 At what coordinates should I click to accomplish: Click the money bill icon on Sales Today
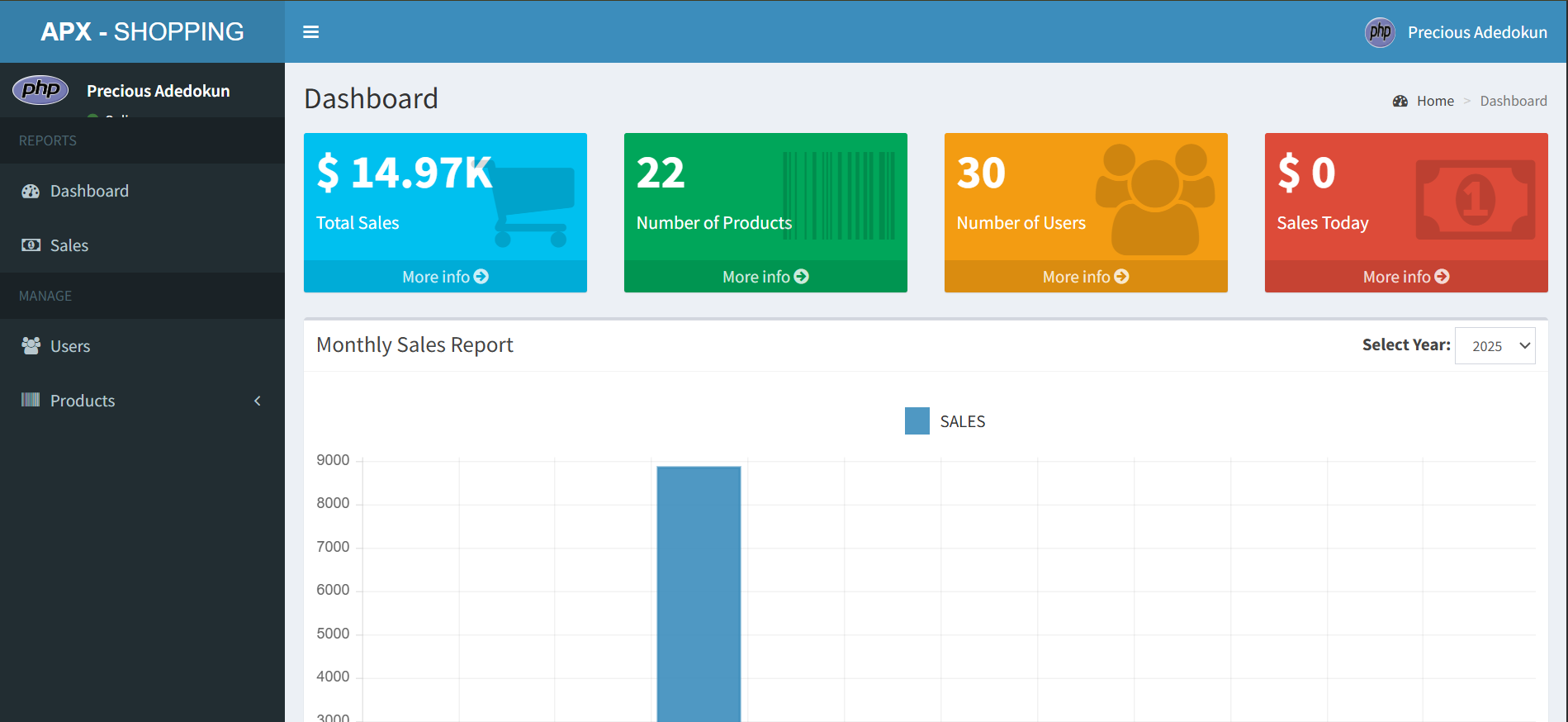tap(1475, 200)
